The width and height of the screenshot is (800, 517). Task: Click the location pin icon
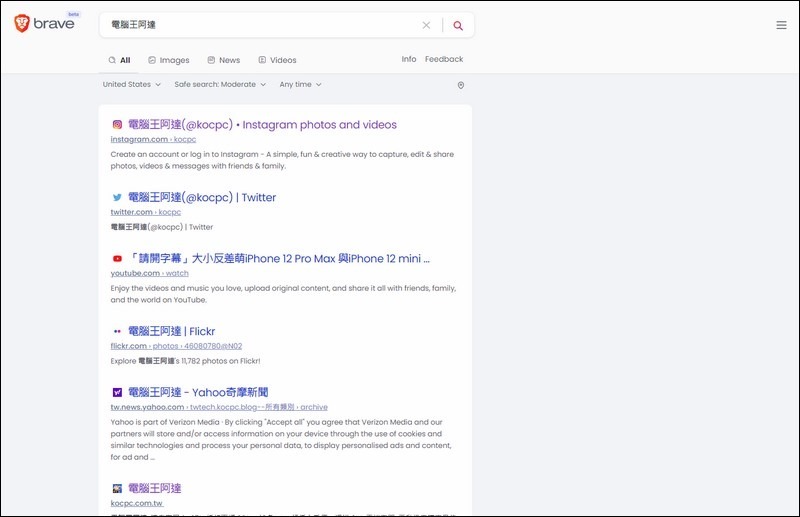click(461, 85)
